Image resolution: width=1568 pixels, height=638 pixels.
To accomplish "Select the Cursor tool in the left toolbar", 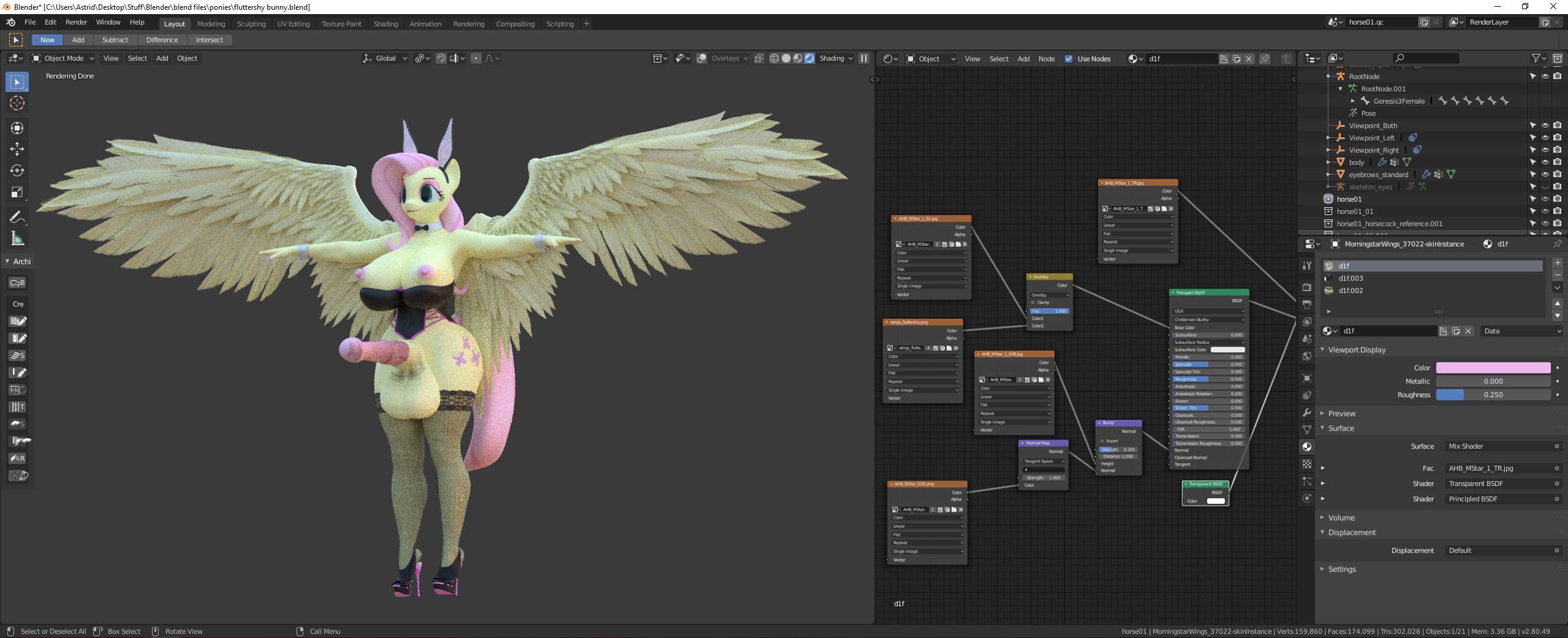I will click(x=17, y=104).
